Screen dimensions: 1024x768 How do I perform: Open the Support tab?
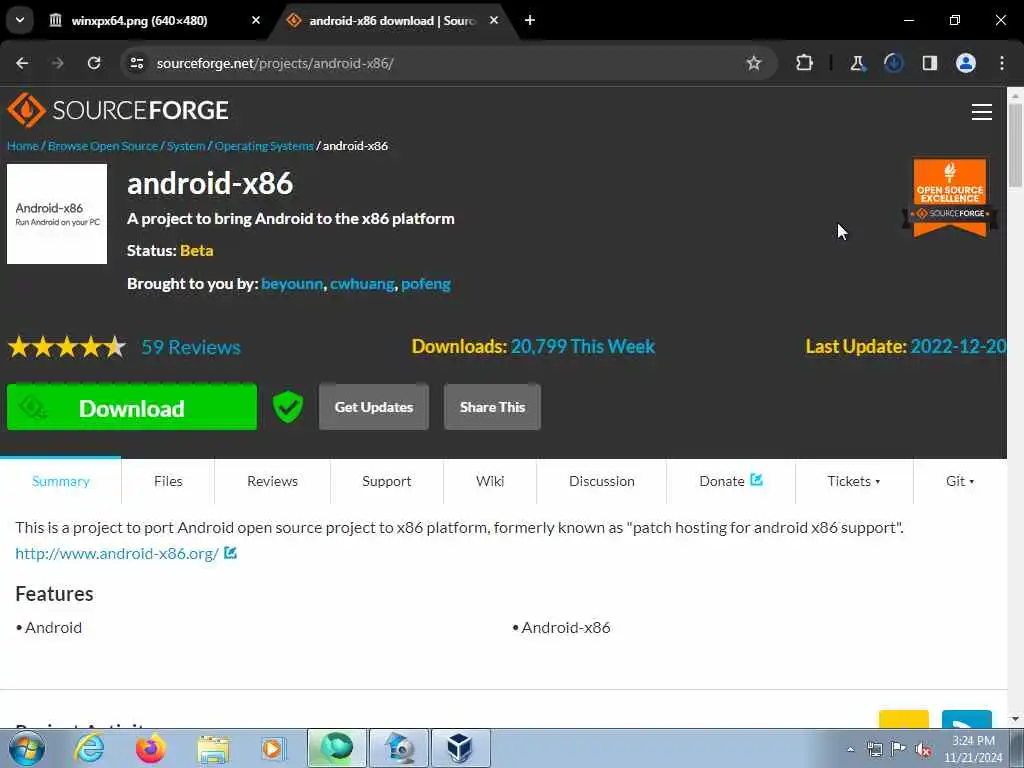click(x=387, y=481)
